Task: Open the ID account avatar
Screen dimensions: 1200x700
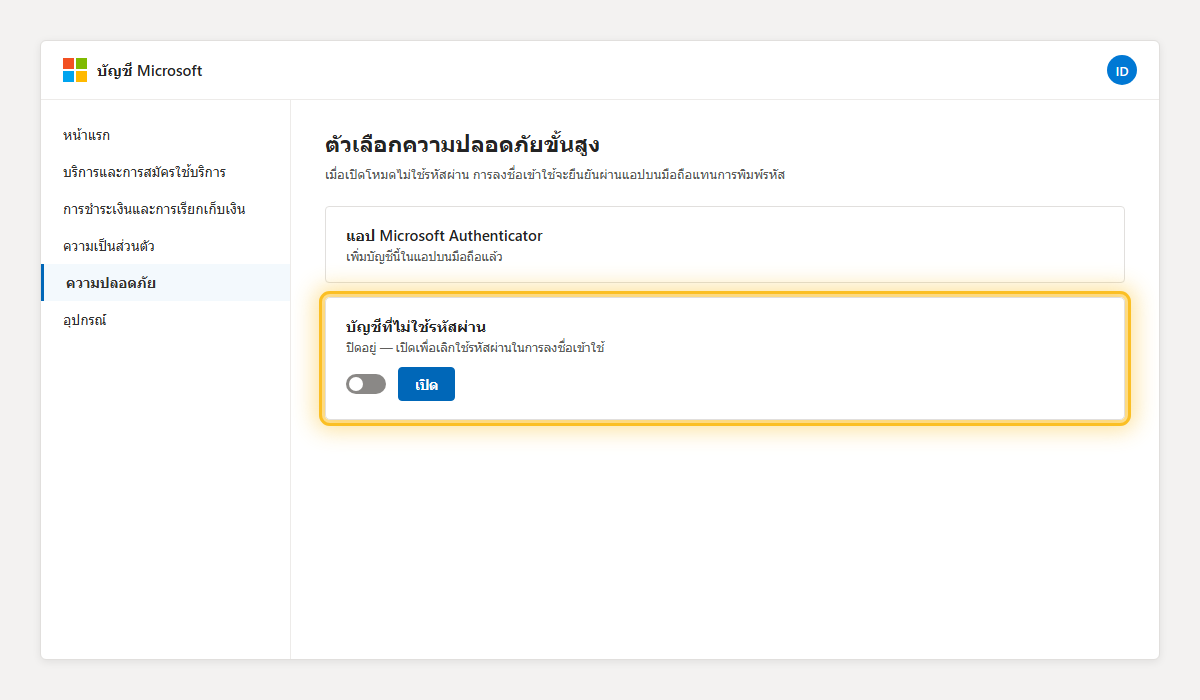Action: point(1122,70)
